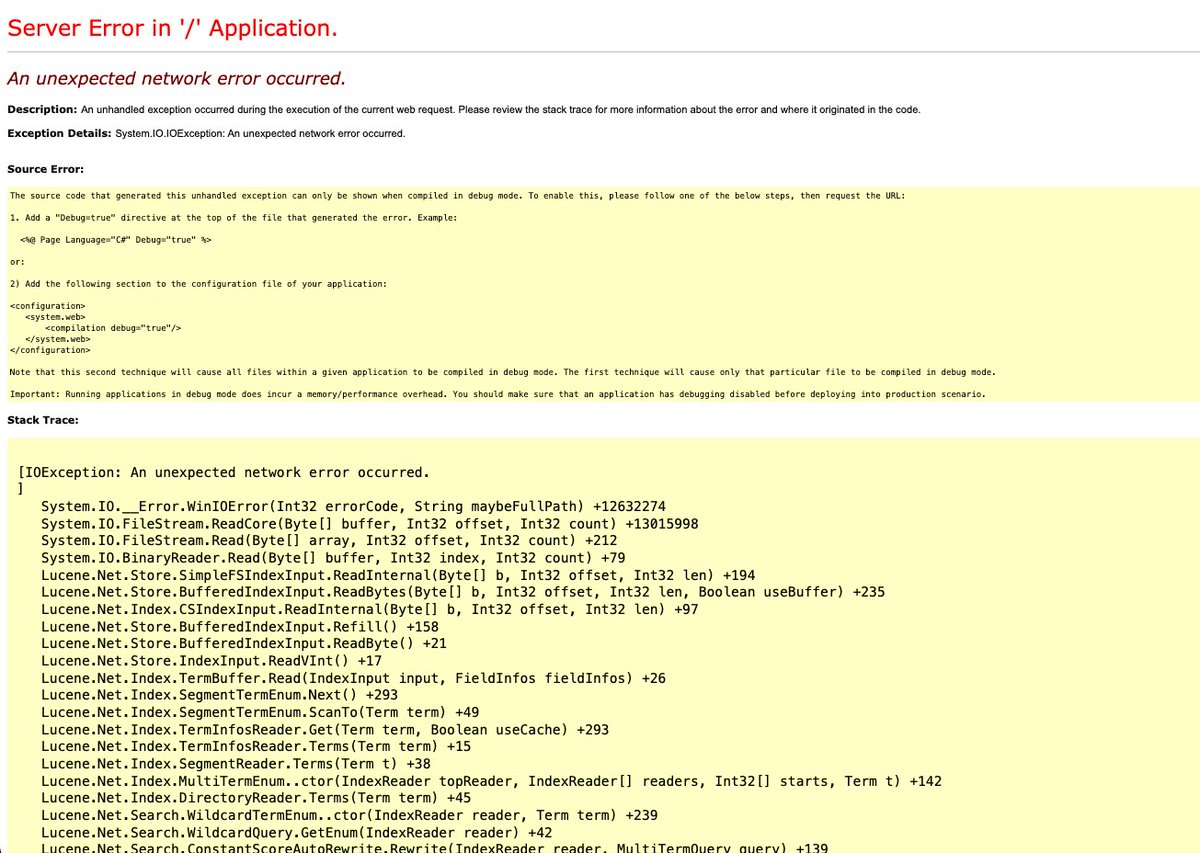Click the 'SimpleFSIndexInput.ReadInternal' stack line
This screenshot has height=853, width=1200.
point(398,575)
